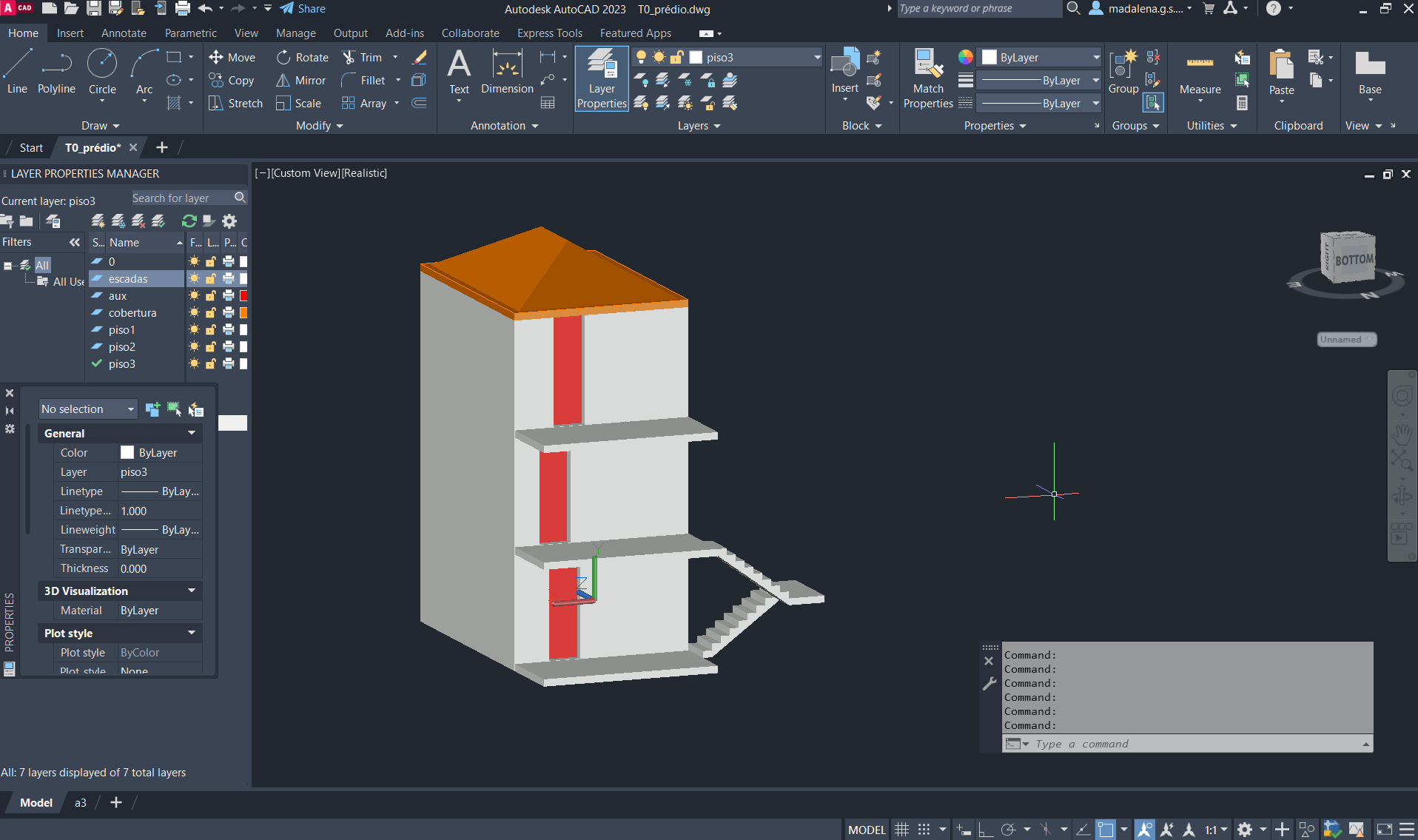
Task: Toggle grid display in status bar
Action: (901, 830)
